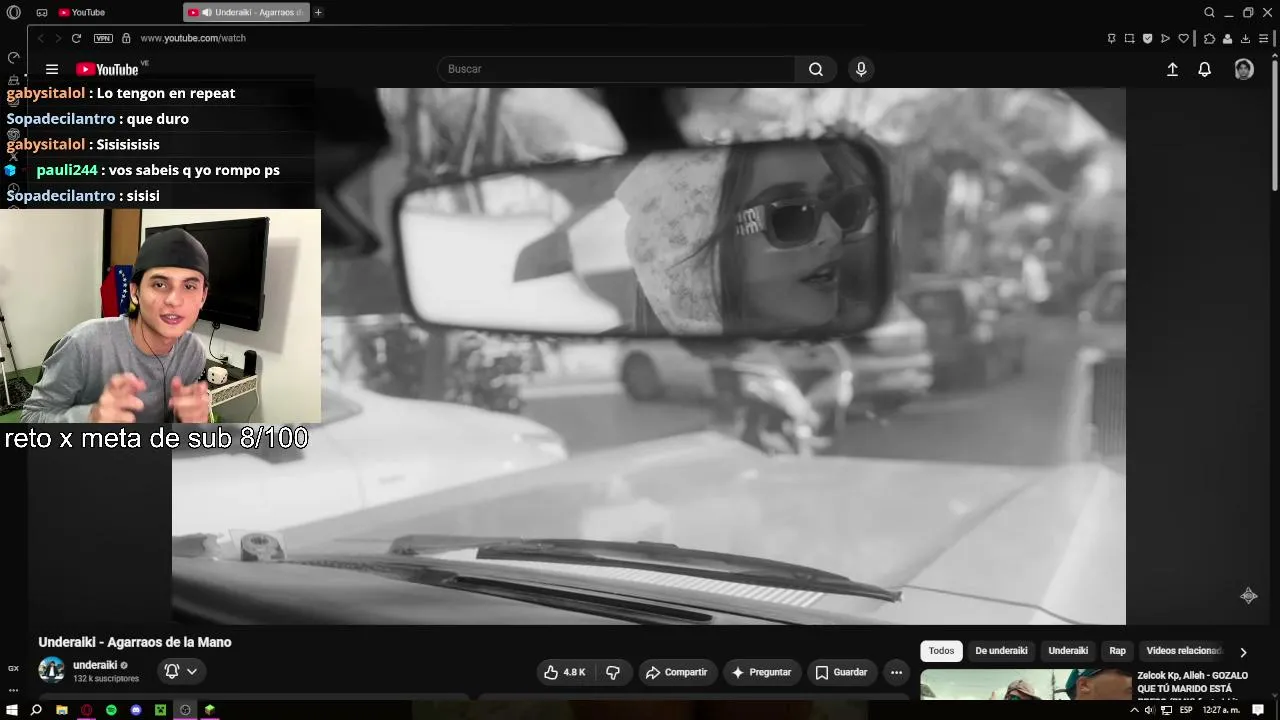Image resolution: width=1280 pixels, height=720 pixels.
Task: Toggle the VPN badge in address bar
Action: 103,38
